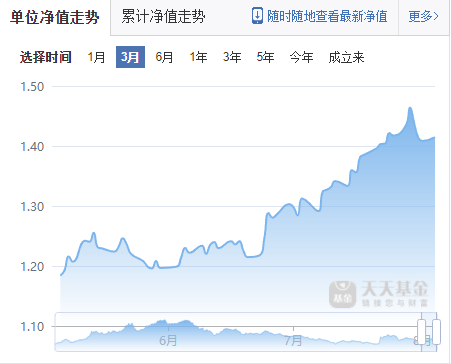This screenshot has height=364, width=451.
Task: Click the 1.40 axis label
Action: tap(32, 146)
